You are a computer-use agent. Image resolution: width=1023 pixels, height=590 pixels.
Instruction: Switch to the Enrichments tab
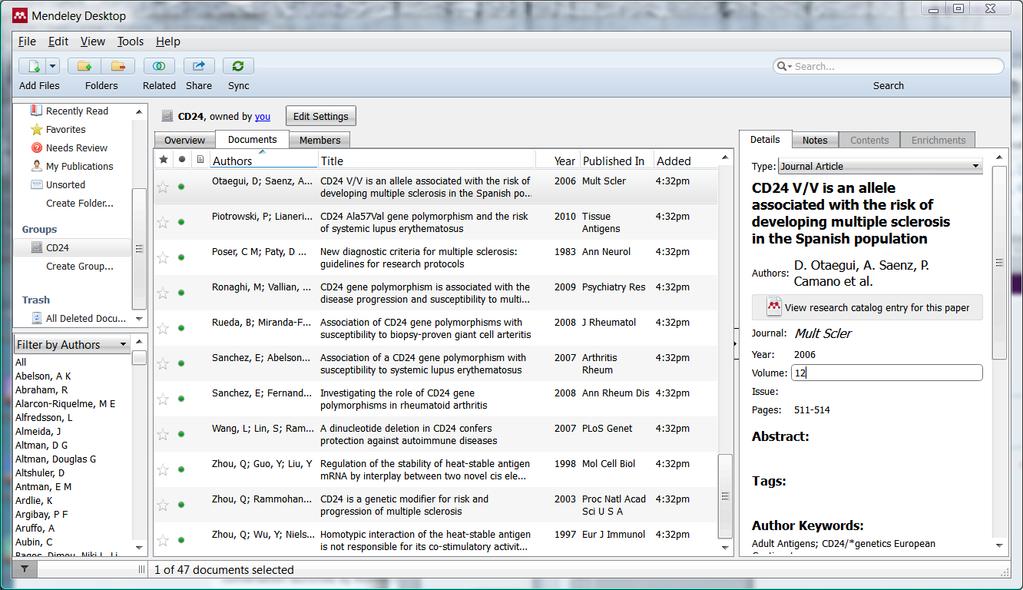pyautogui.click(x=938, y=140)
